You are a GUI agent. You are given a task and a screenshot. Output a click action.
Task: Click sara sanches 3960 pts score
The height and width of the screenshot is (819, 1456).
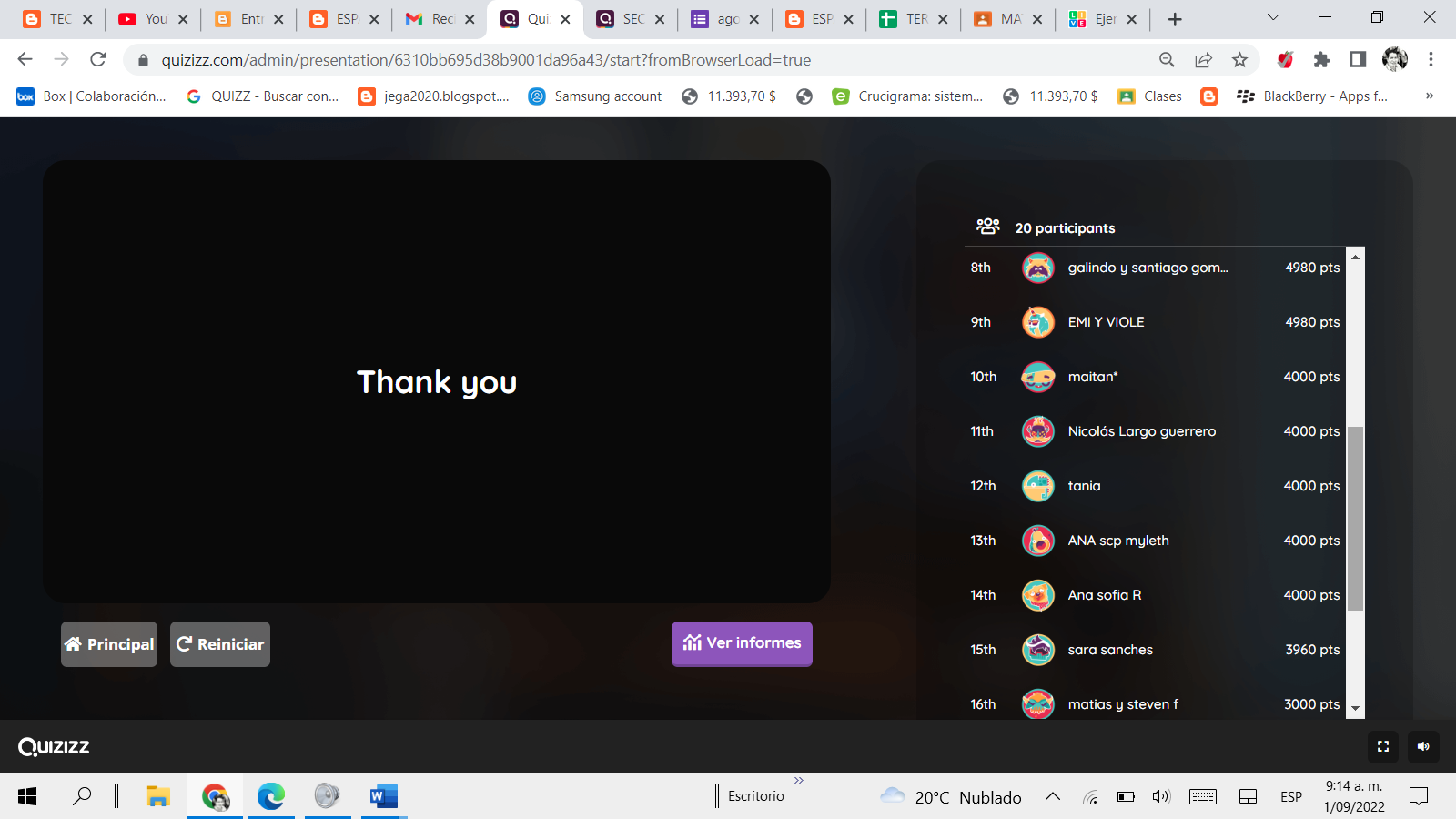1312,650
